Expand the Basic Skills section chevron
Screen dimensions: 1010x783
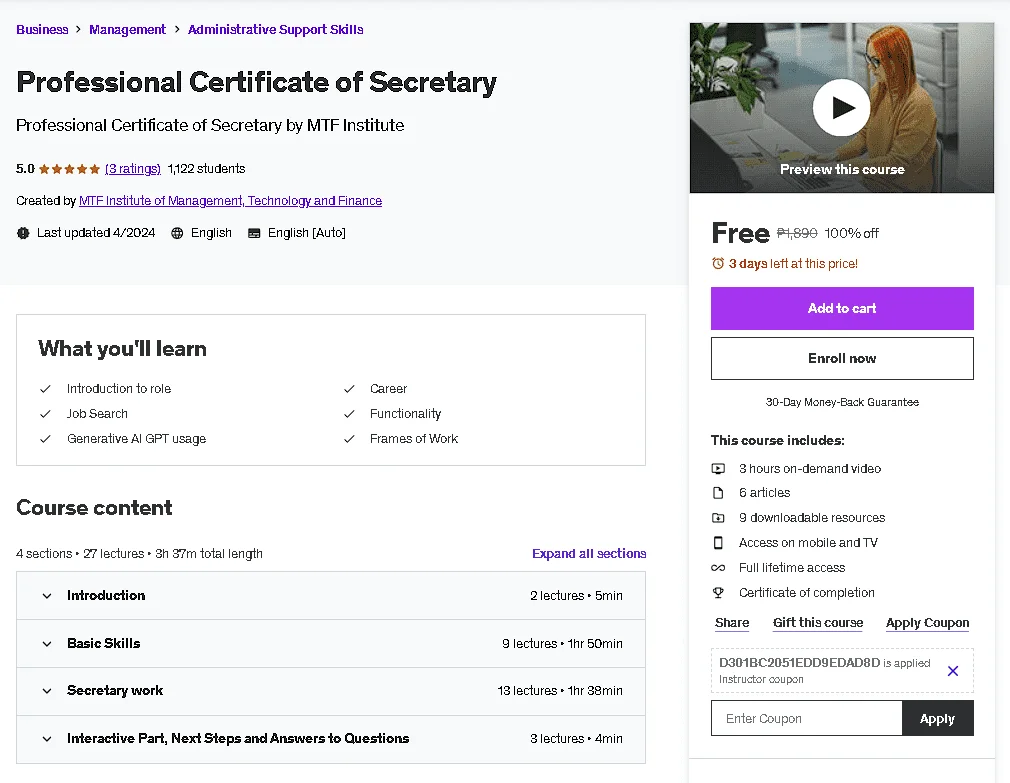pyautogui.click(x=47, y=644)
